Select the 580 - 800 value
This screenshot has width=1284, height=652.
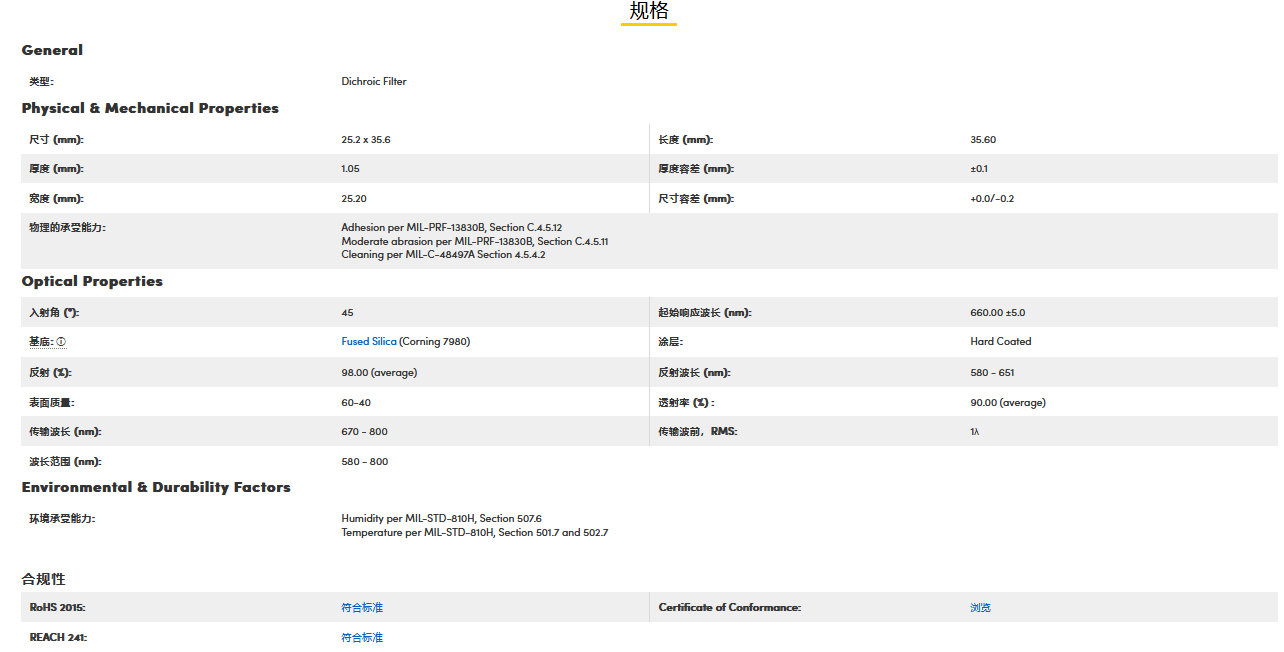click(x=364, y=462)
